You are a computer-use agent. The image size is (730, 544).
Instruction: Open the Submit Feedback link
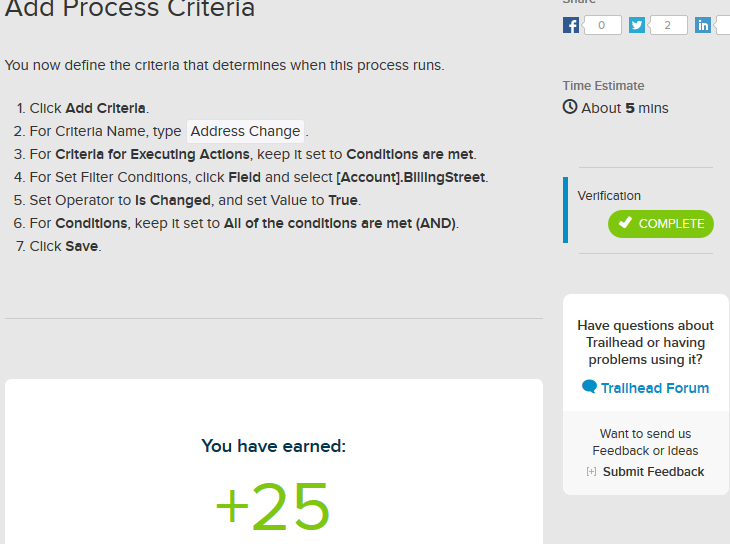click(653, 472)
